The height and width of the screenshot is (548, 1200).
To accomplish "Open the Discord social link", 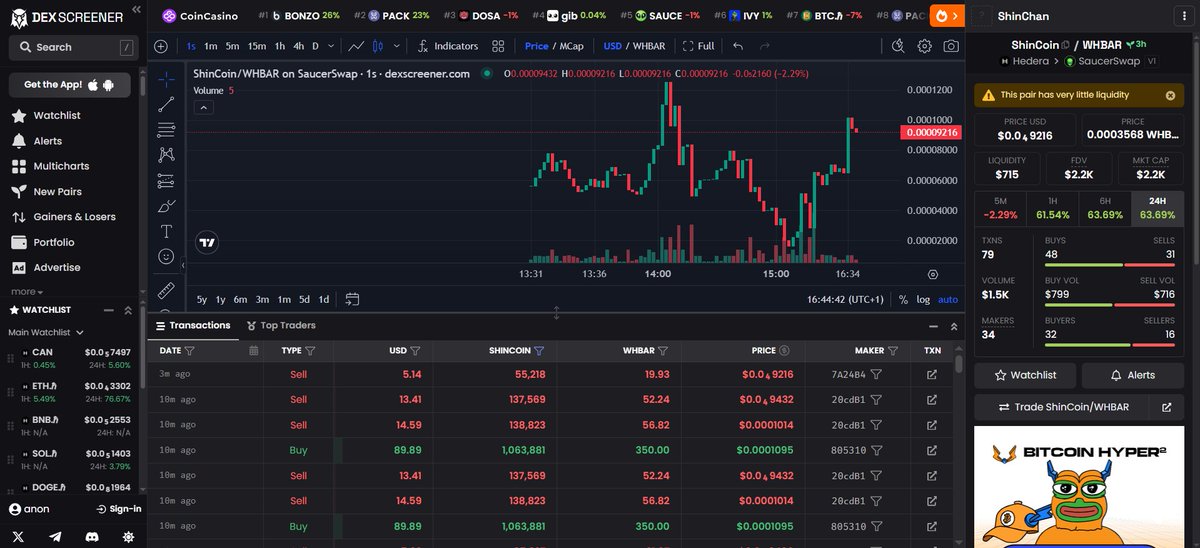I will (x=92, y=536).
